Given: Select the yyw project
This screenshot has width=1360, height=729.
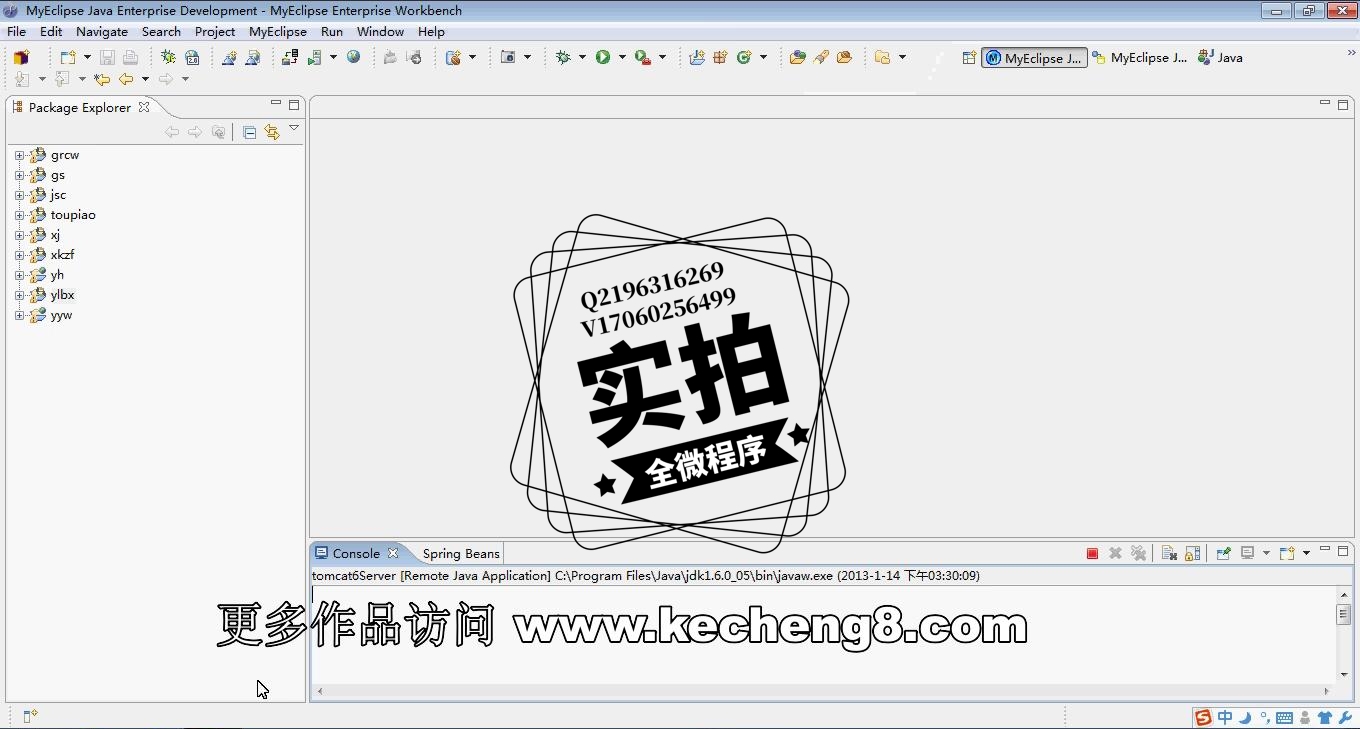Looking at the screenshot, I should click(x=61, y=315).
